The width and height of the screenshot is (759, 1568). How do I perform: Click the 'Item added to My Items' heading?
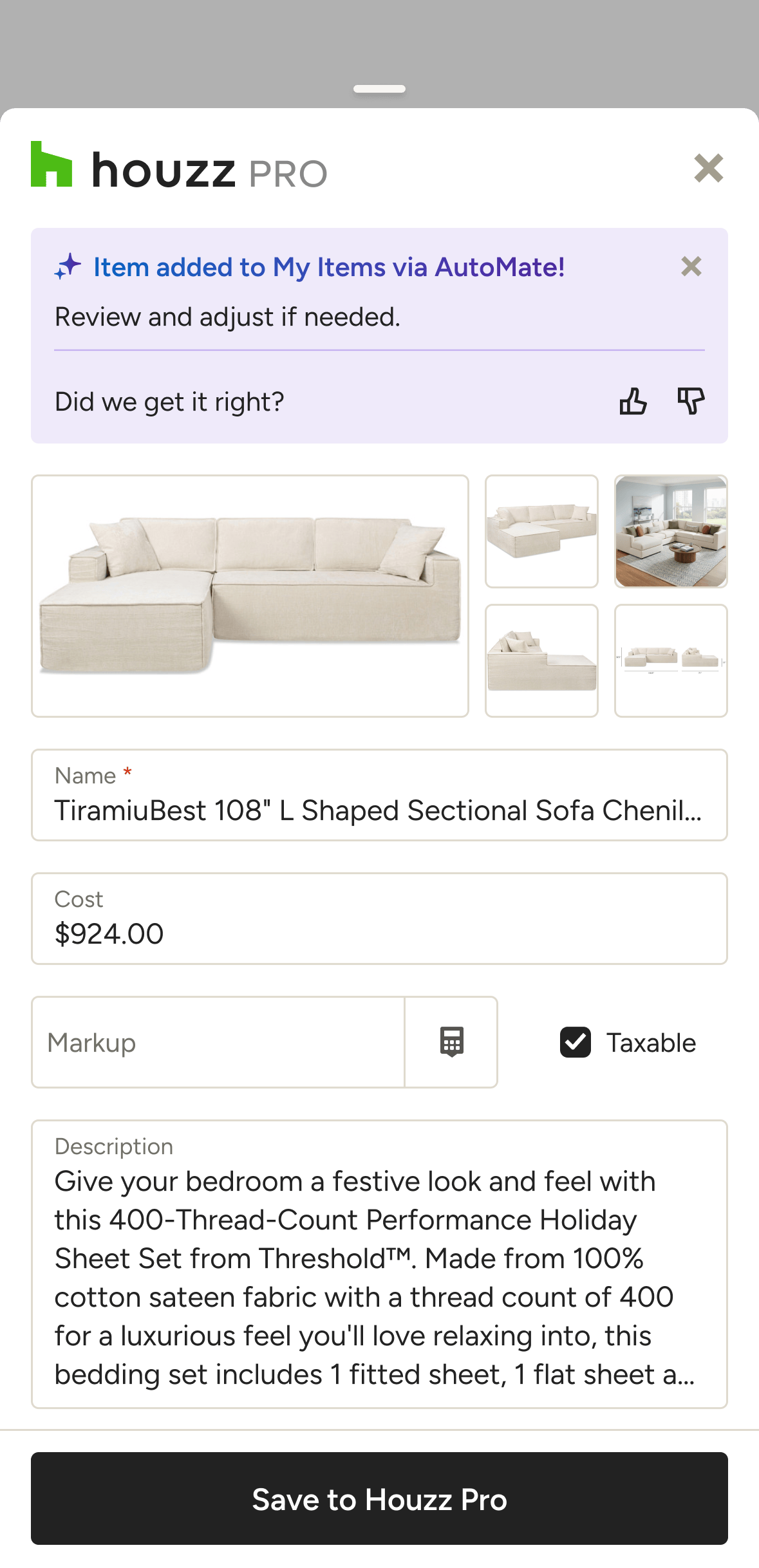click(x=329, y=267)
